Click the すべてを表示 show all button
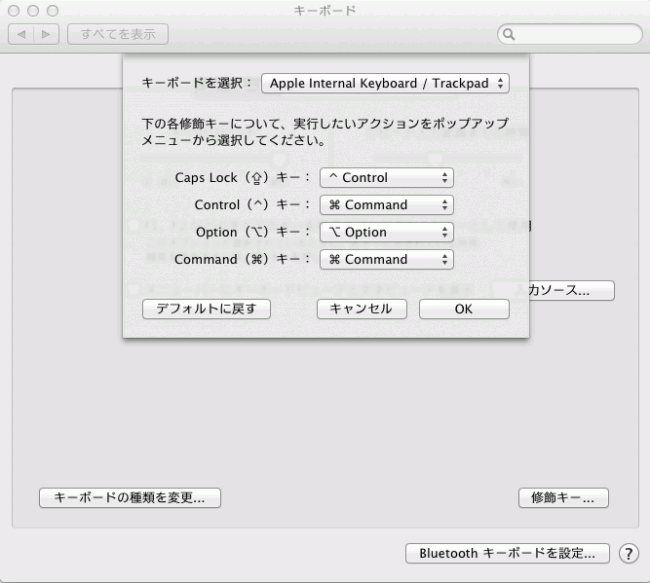The width and height of the screenshot is (650, 583). point(118,34)
